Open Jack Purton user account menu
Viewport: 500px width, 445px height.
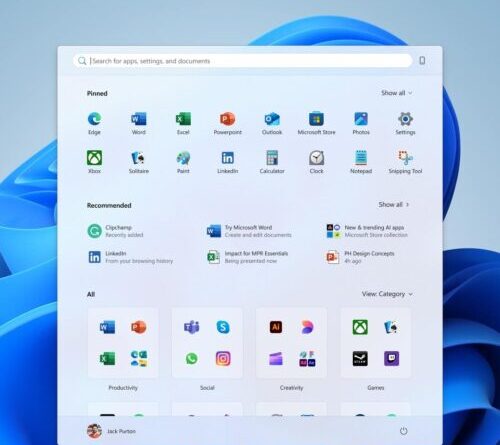[111, 431]
